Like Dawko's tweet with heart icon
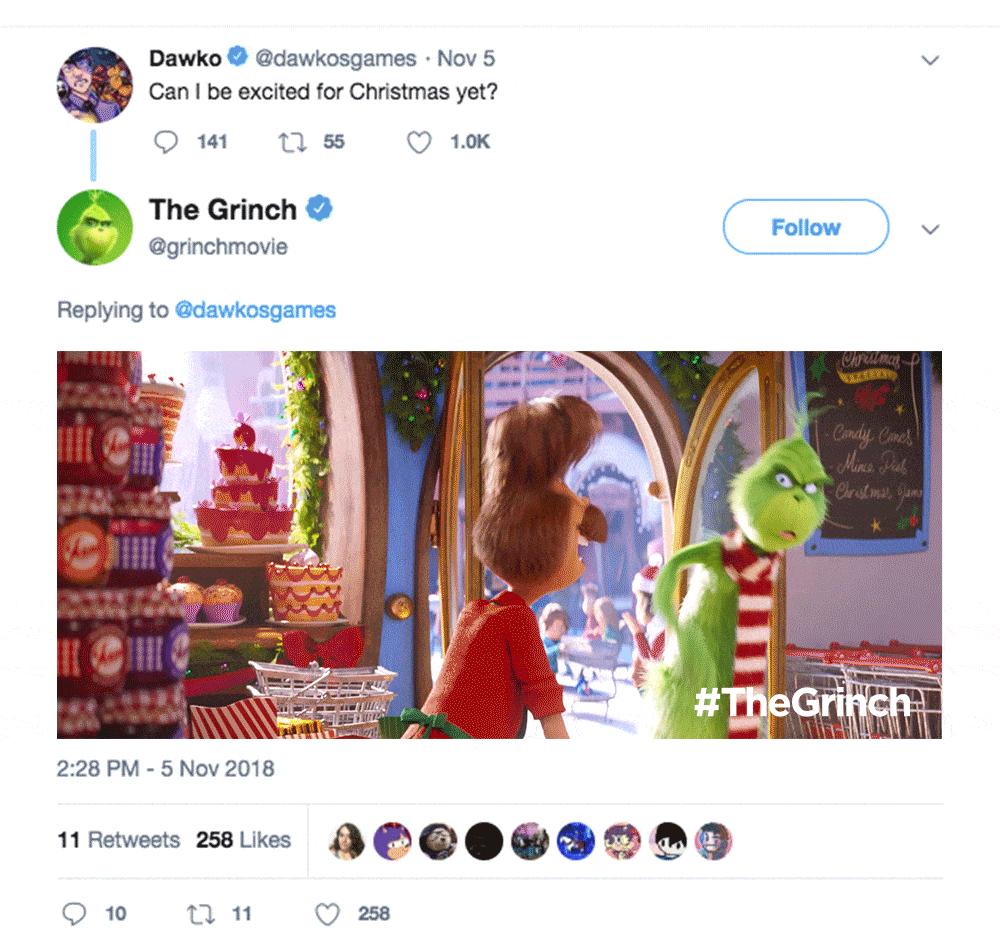 (419, 142)
